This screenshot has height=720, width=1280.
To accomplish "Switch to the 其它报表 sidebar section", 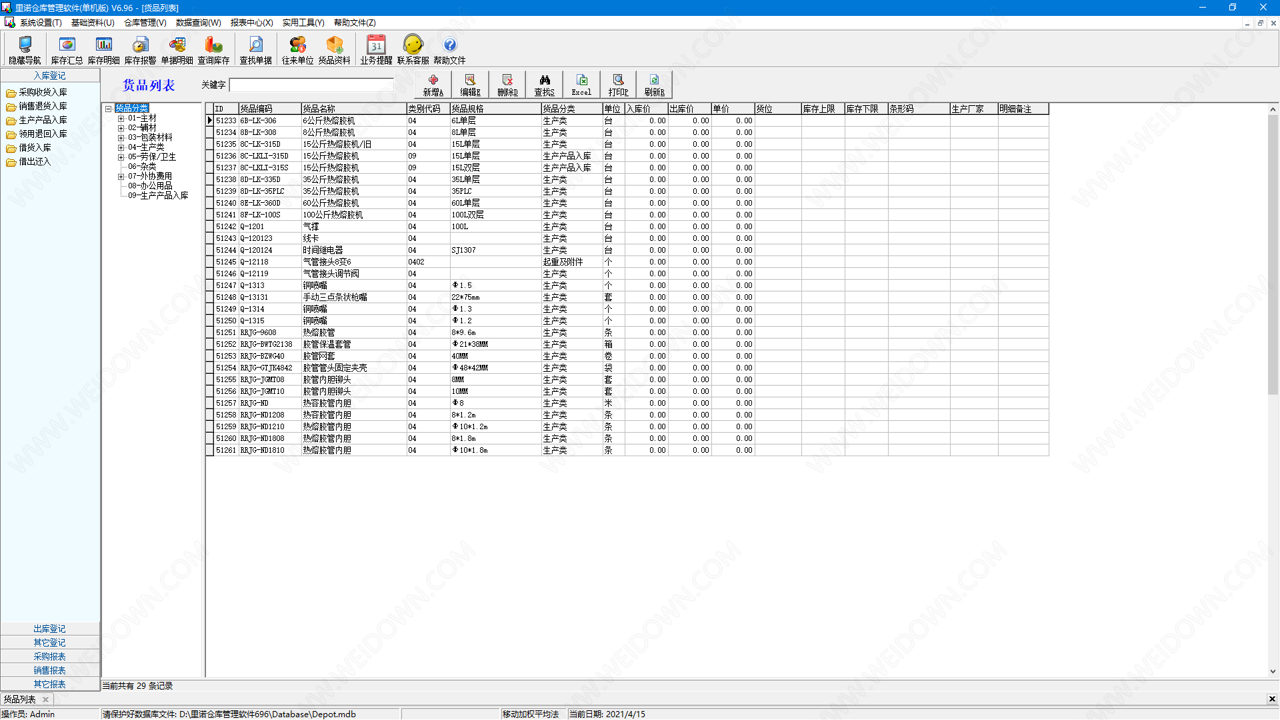I will point(50,685).
